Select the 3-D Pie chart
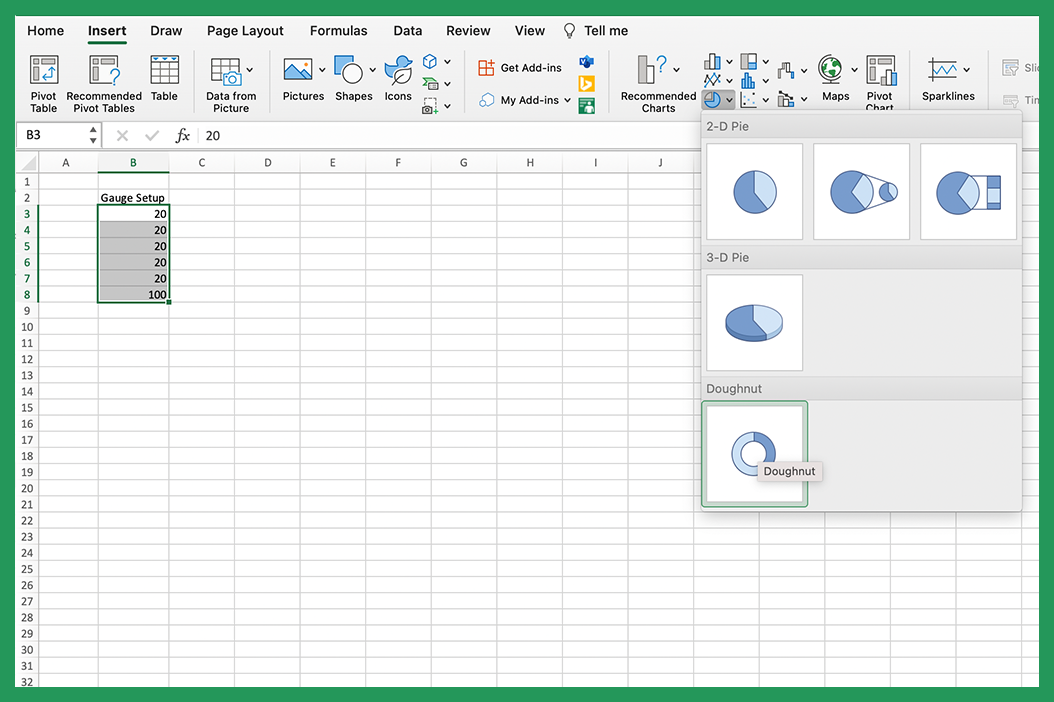The width and height of the screenshot is (1054, 702). pyautogui.click(x=754, y=322)
